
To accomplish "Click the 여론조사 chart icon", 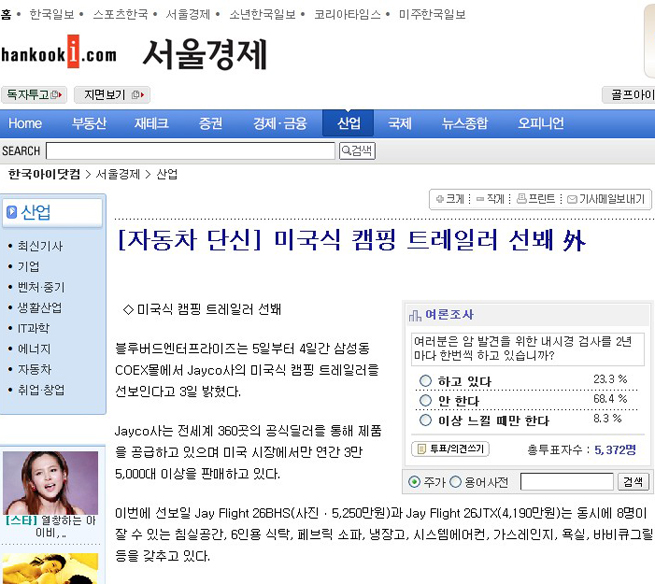I will [415, 315].
